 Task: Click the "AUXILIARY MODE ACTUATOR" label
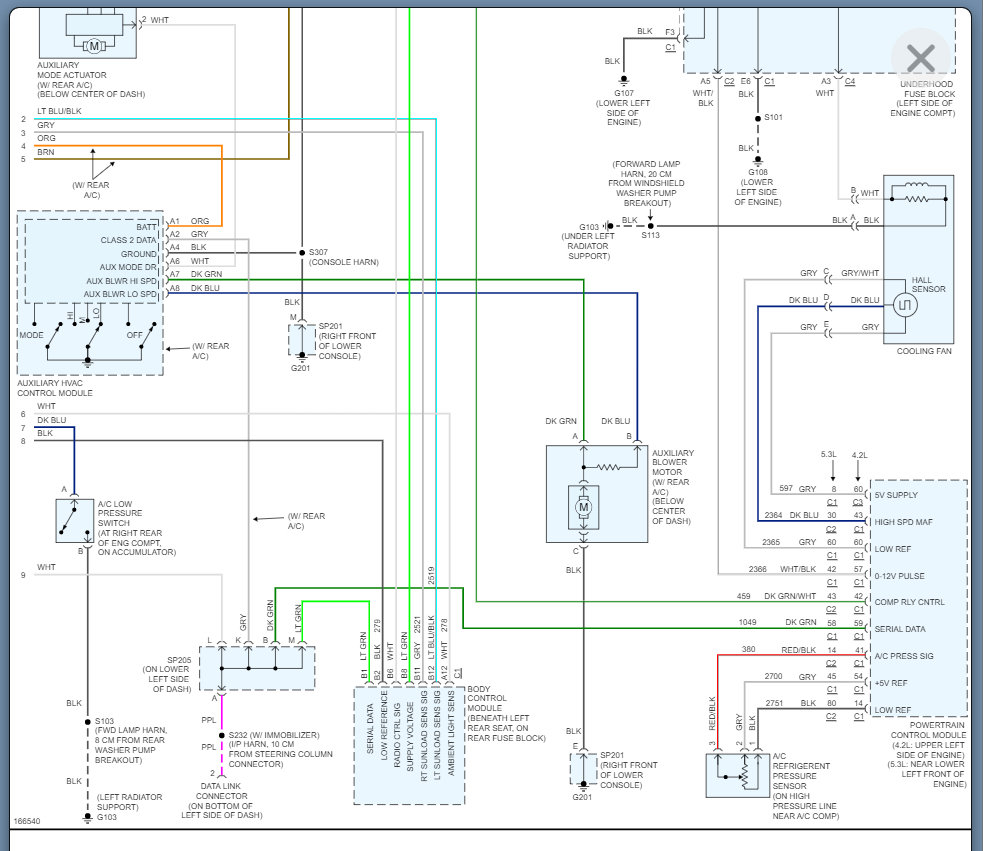pyautogui.click(x=71, y=70)
